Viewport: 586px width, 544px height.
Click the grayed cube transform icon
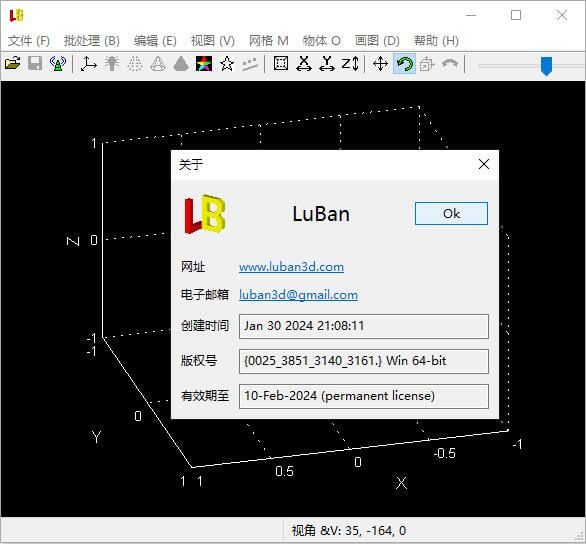coord(427,64)
